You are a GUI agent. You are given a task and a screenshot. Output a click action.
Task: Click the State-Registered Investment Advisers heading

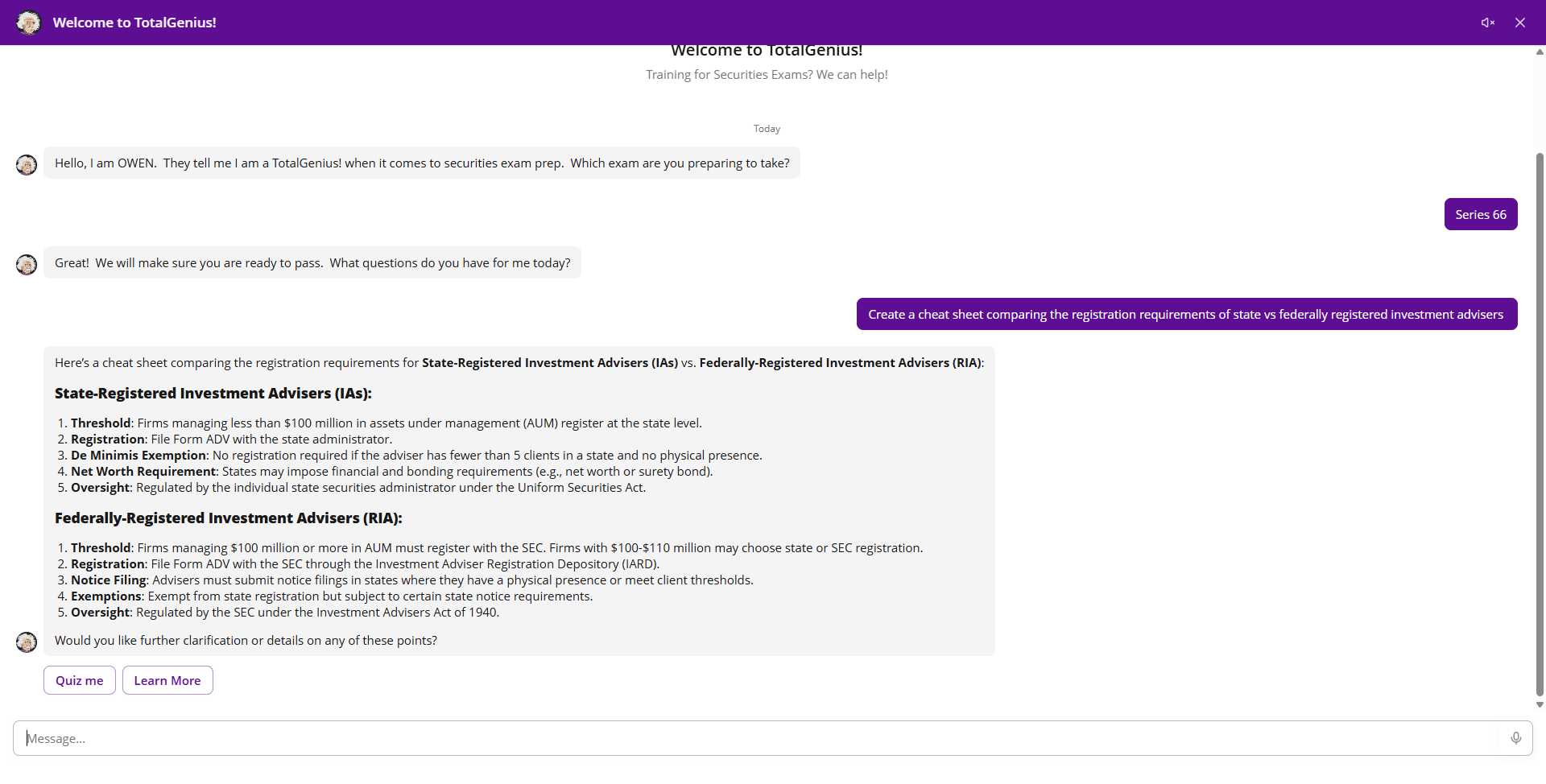click(x=213, y=394)
